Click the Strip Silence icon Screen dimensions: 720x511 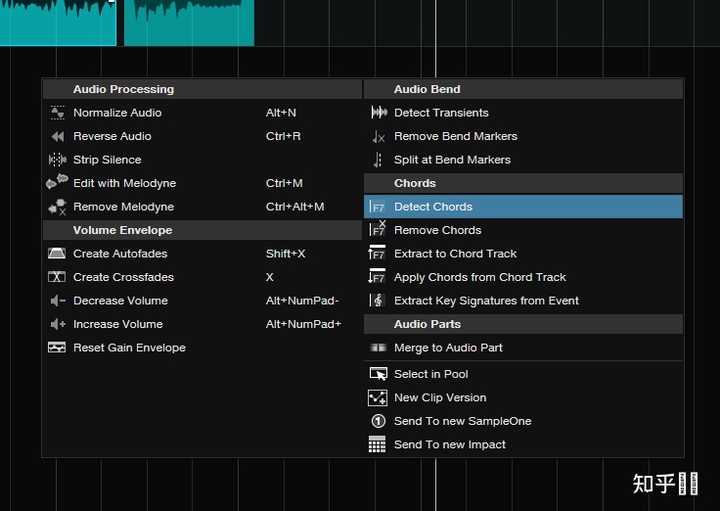(57, 160)
